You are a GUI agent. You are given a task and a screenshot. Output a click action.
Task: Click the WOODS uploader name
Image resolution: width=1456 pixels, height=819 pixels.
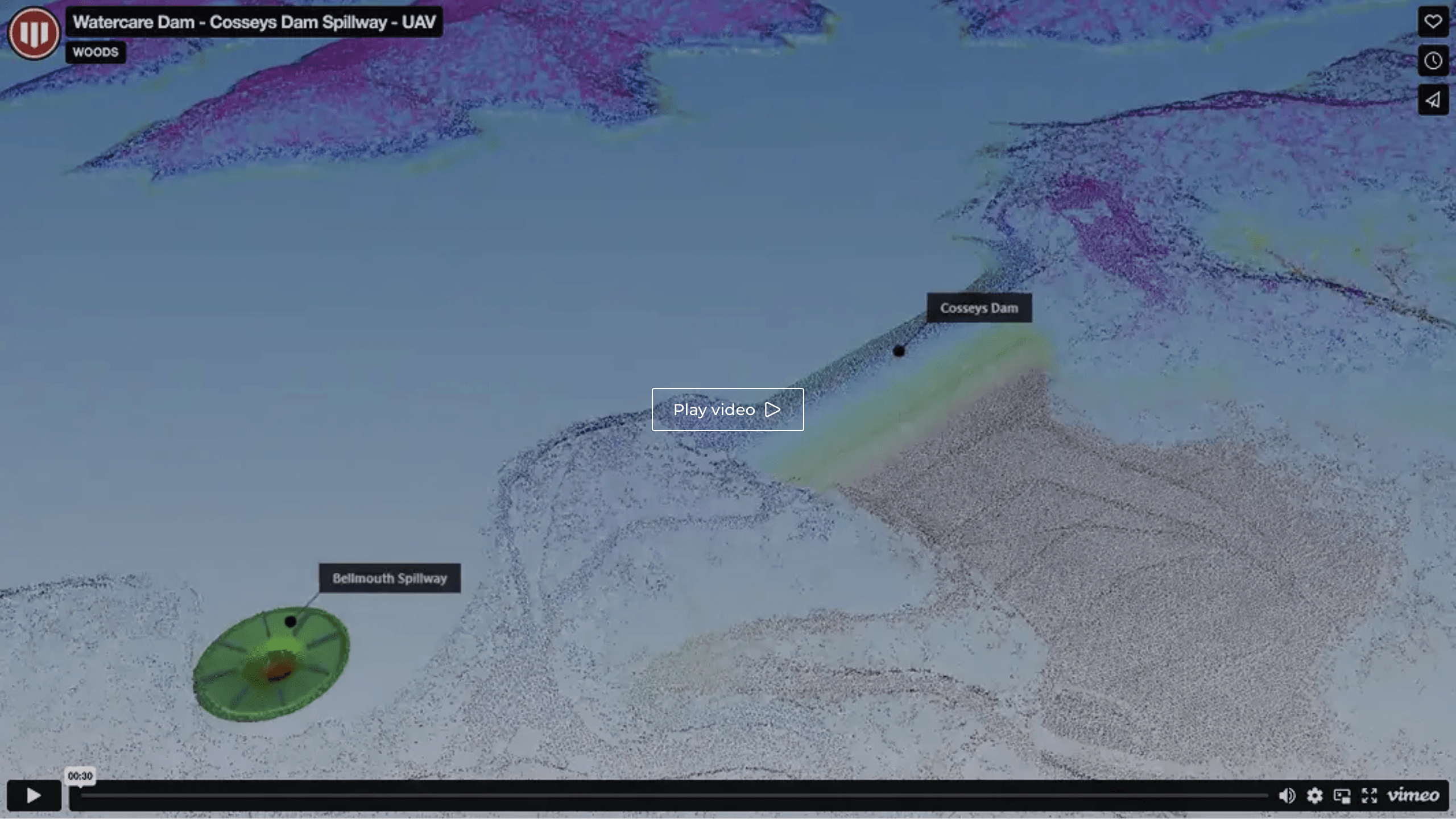(96, 52)
